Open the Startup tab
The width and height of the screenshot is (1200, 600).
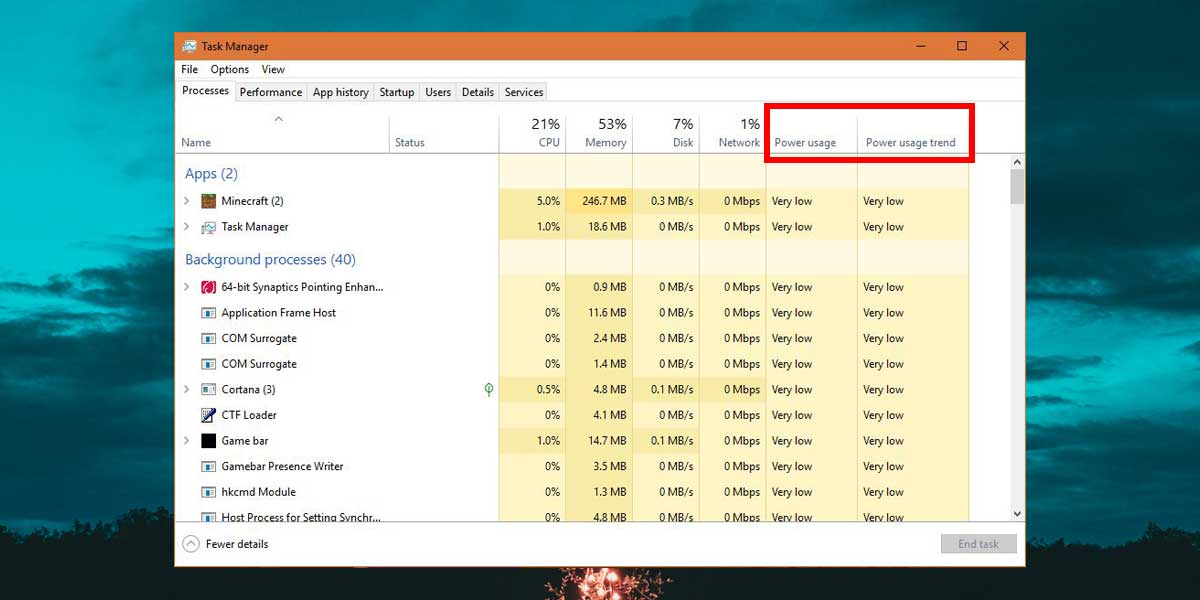pos(396,92)
